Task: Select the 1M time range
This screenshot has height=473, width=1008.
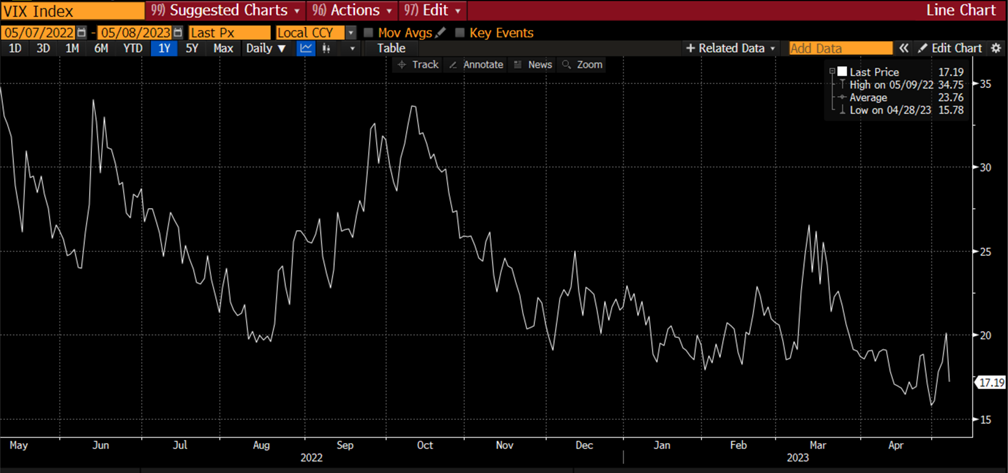Action: [72, 48]
